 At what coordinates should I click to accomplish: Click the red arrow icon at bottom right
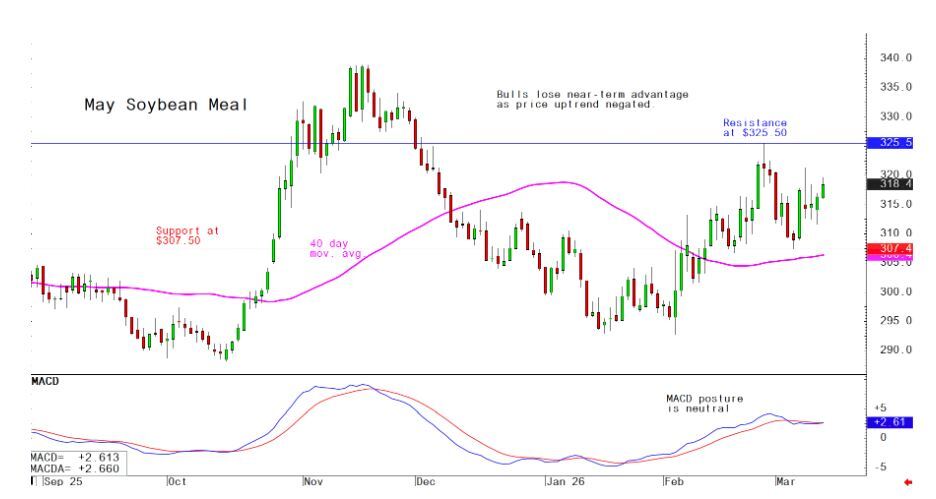(x=908, y=483)
